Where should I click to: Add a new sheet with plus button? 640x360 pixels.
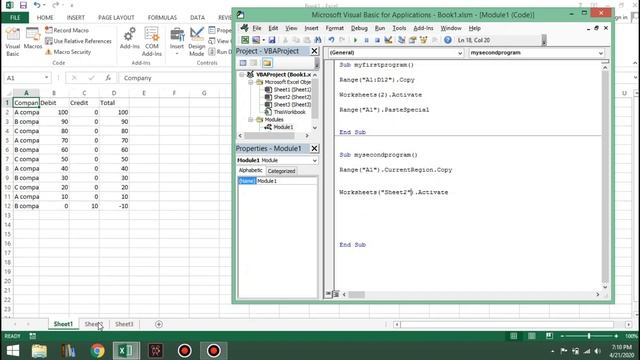pos(159,324)
